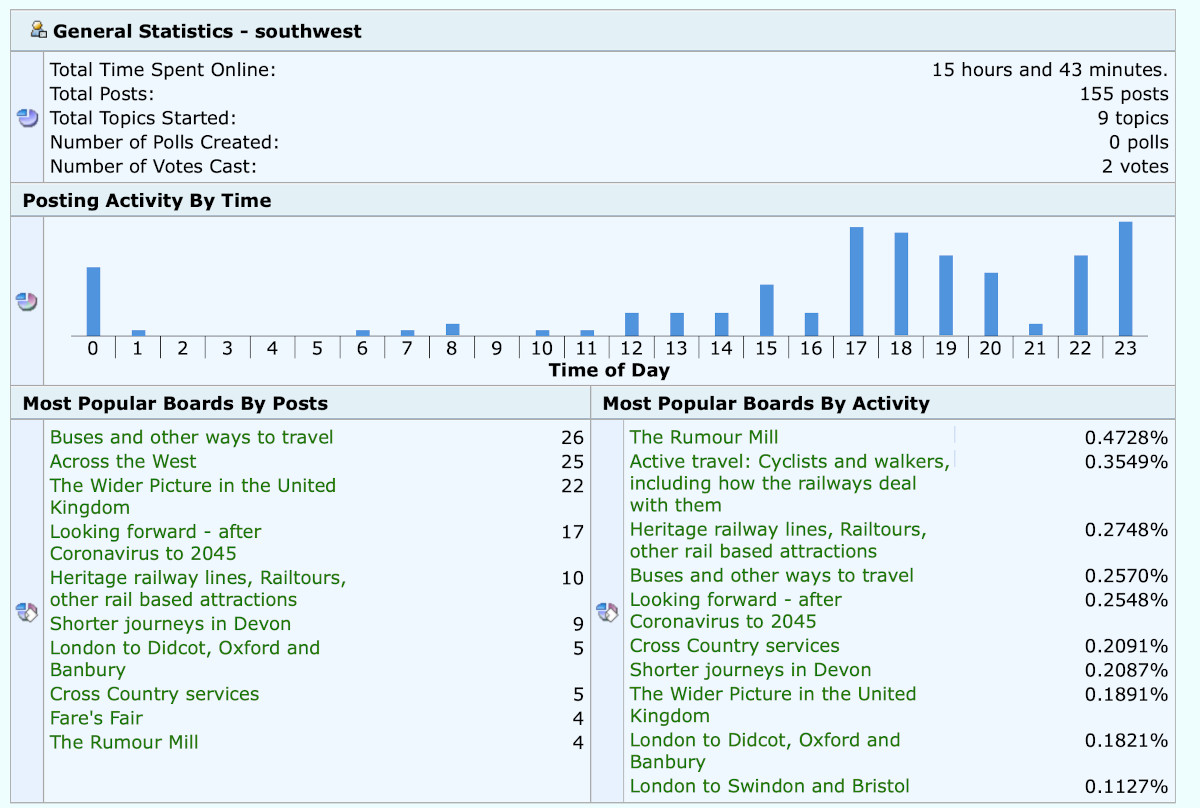Click the chart bar for hour 17
The width and height of the screenshot is (1200, 808).
click(856, 282)
